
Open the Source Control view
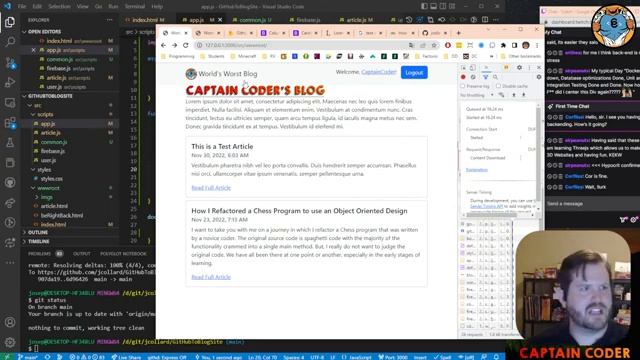[10, 62]
